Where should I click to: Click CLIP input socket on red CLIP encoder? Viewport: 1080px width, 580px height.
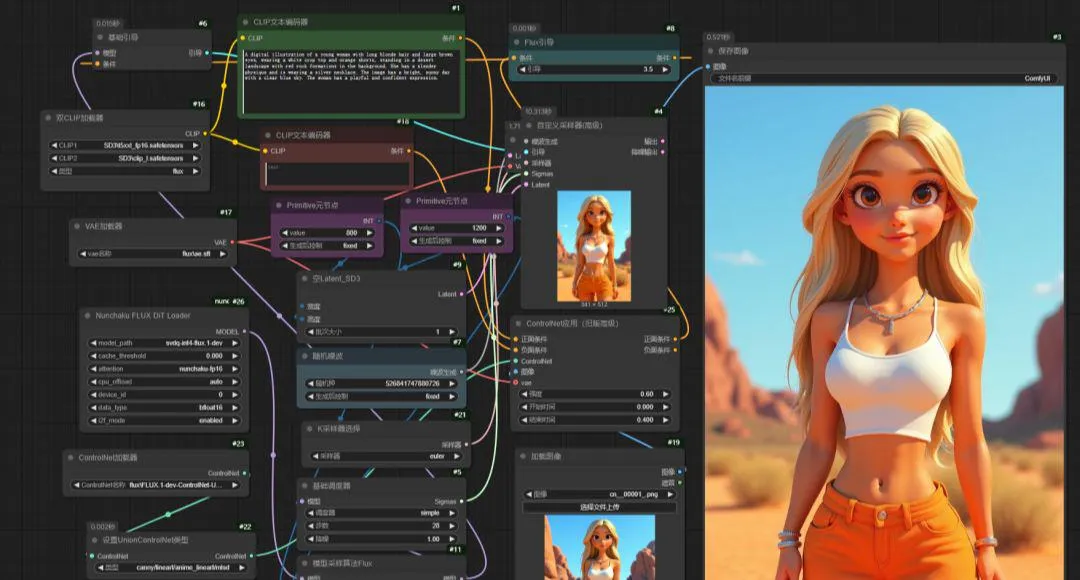click(x=265, y=150)
